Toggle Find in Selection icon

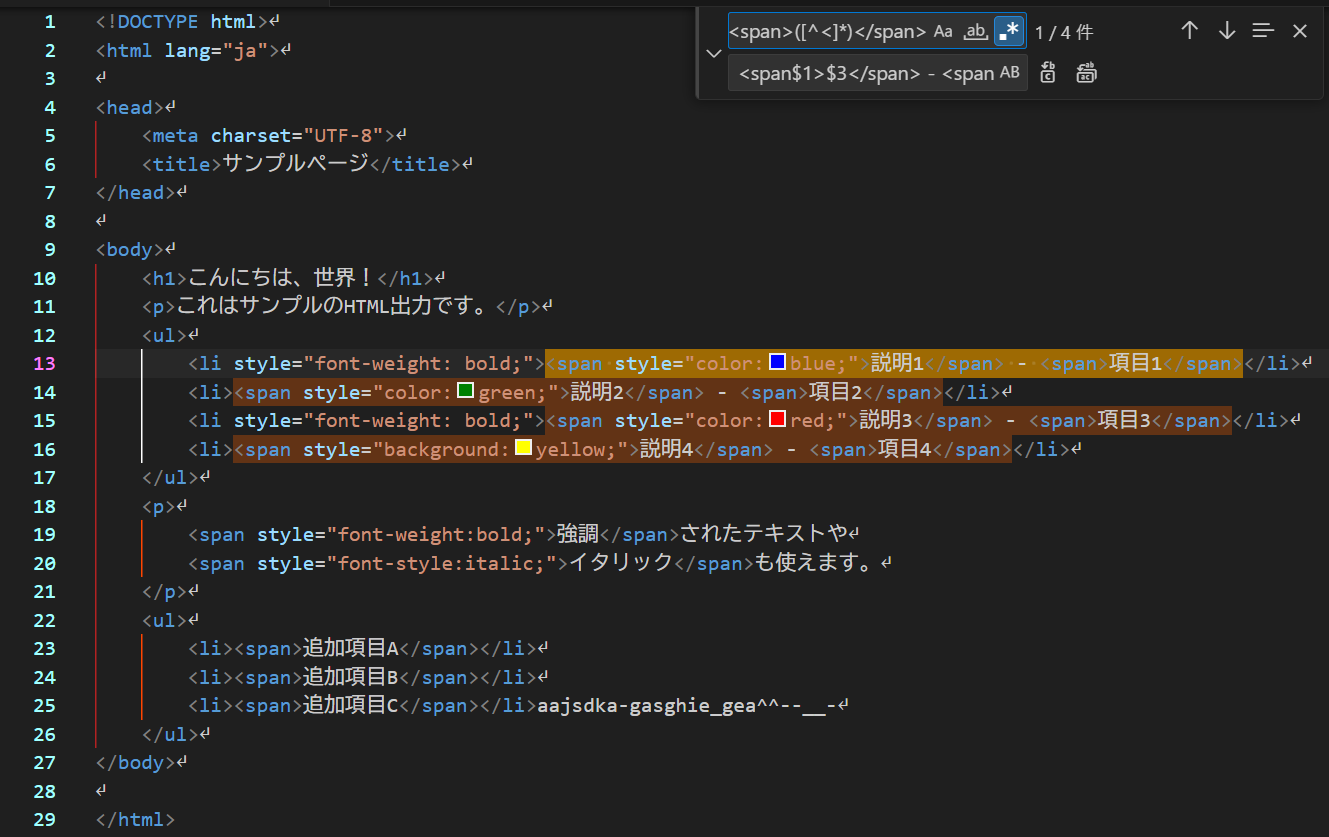click(1264, 31)
